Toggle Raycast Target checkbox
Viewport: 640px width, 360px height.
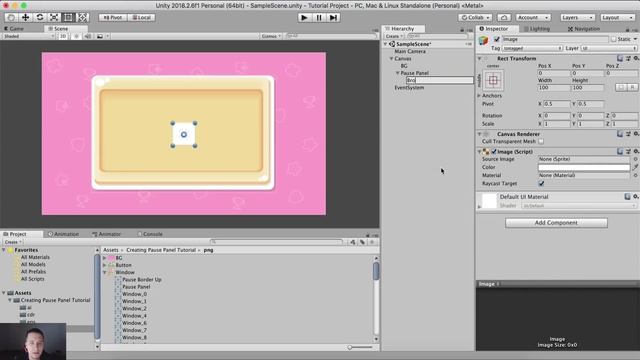541,184
